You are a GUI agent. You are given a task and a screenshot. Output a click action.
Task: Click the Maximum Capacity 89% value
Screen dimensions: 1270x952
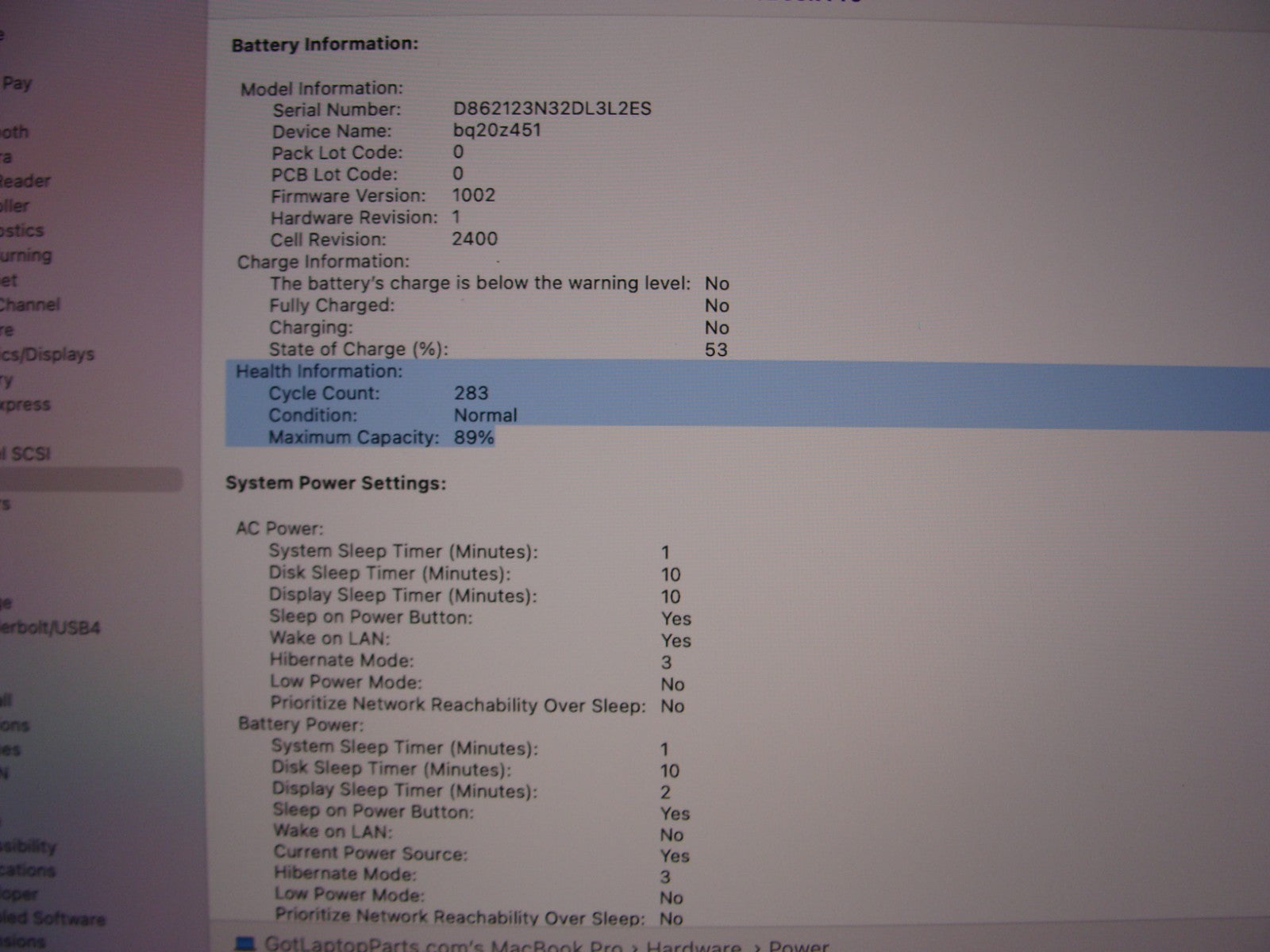[474, 437]
